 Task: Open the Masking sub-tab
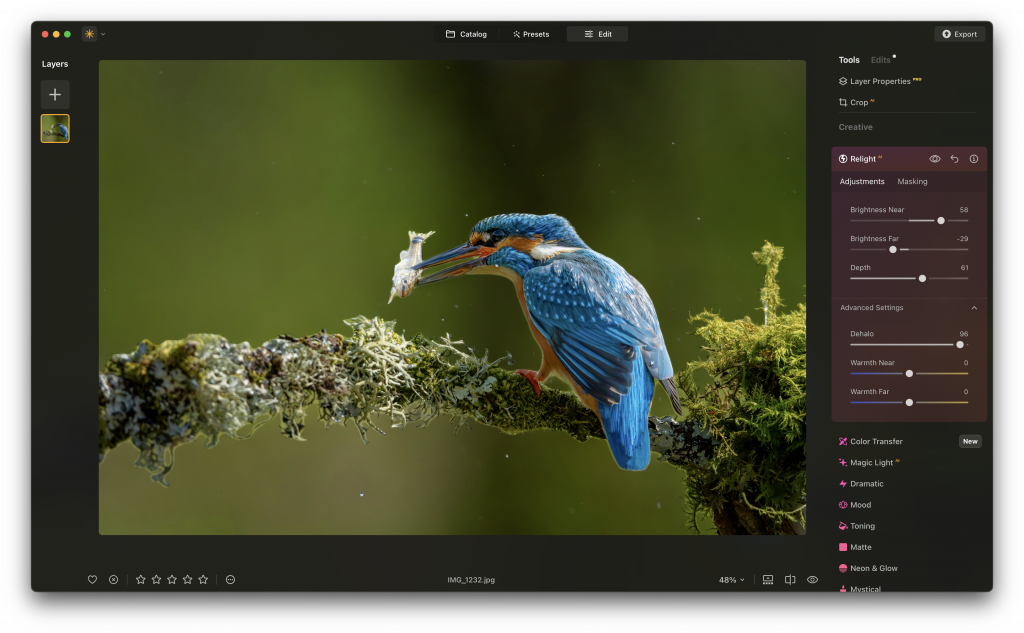912,182
